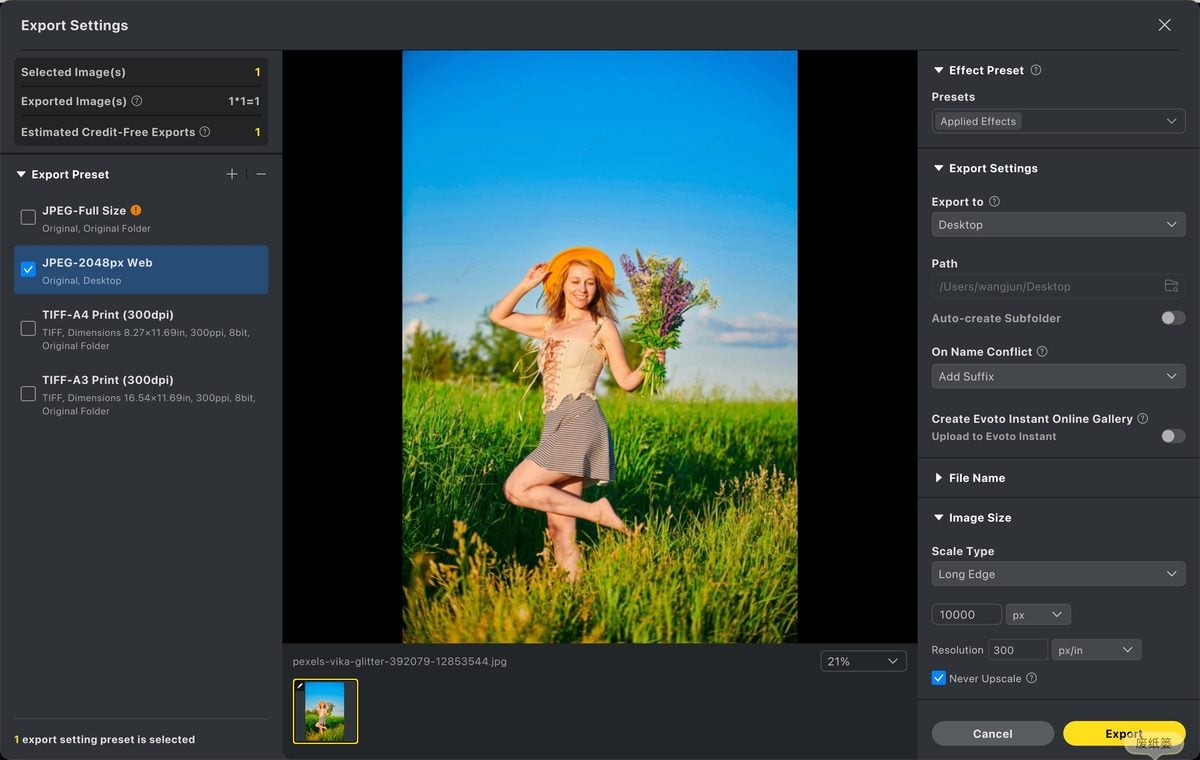1200x760 pixels.
Task: Collapse the Effect Preset section
Action: [x=938, y=70]
